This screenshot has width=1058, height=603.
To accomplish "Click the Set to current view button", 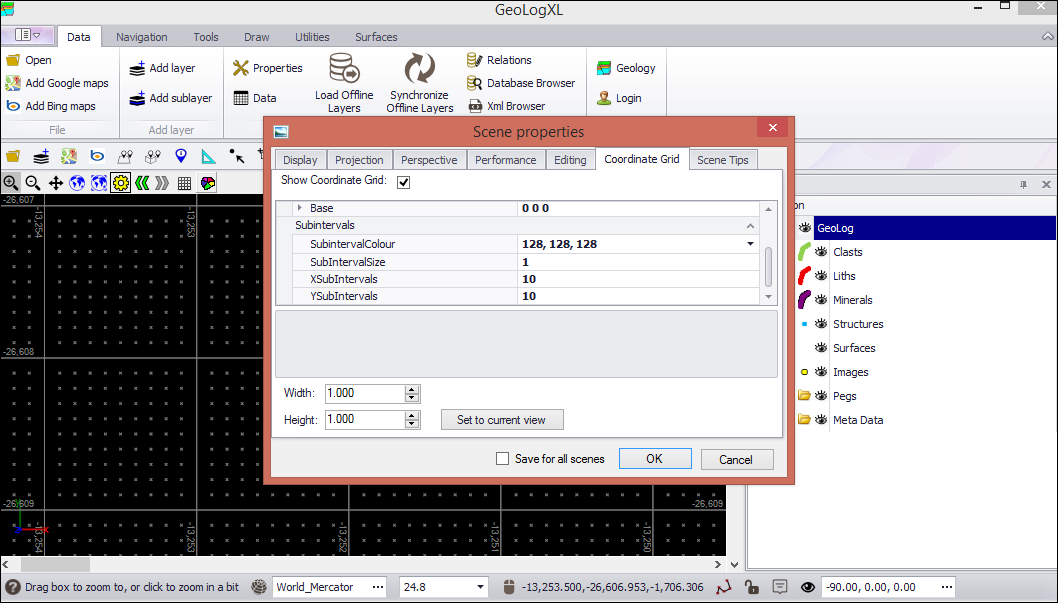I will [x=502, y=420].
